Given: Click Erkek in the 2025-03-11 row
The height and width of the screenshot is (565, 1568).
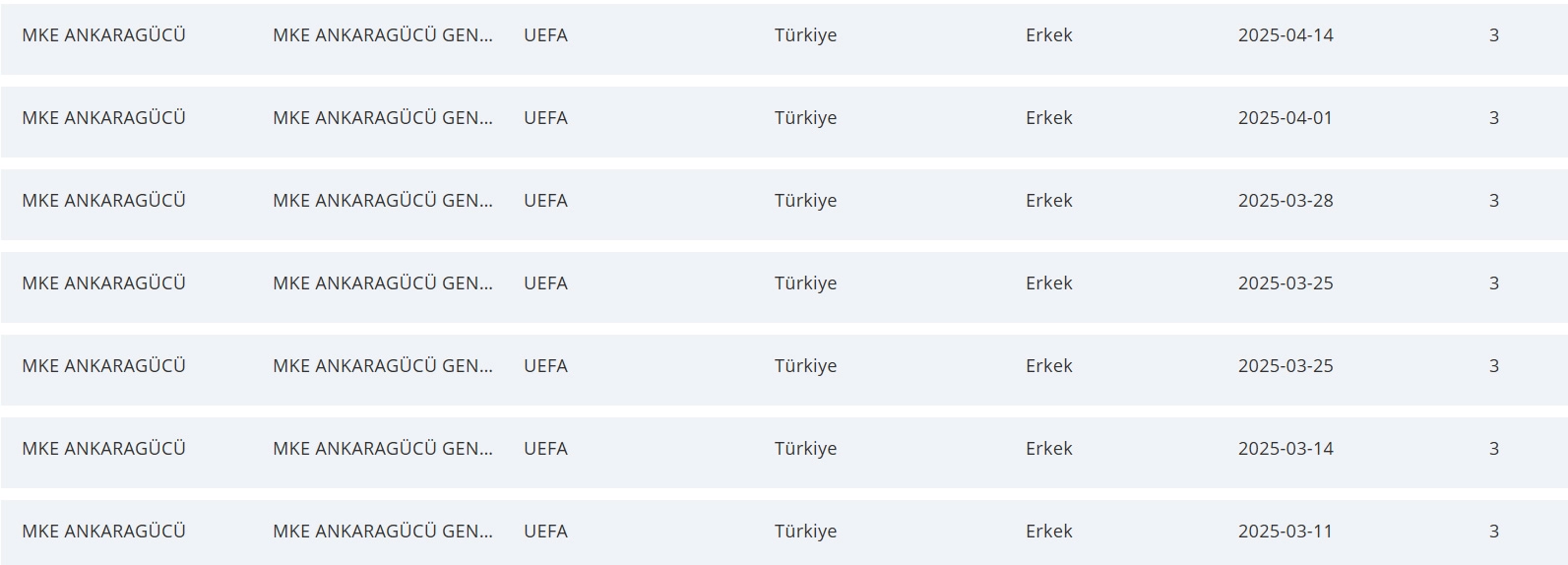Looking at the screenshot, I should (x=1048, y=532).
